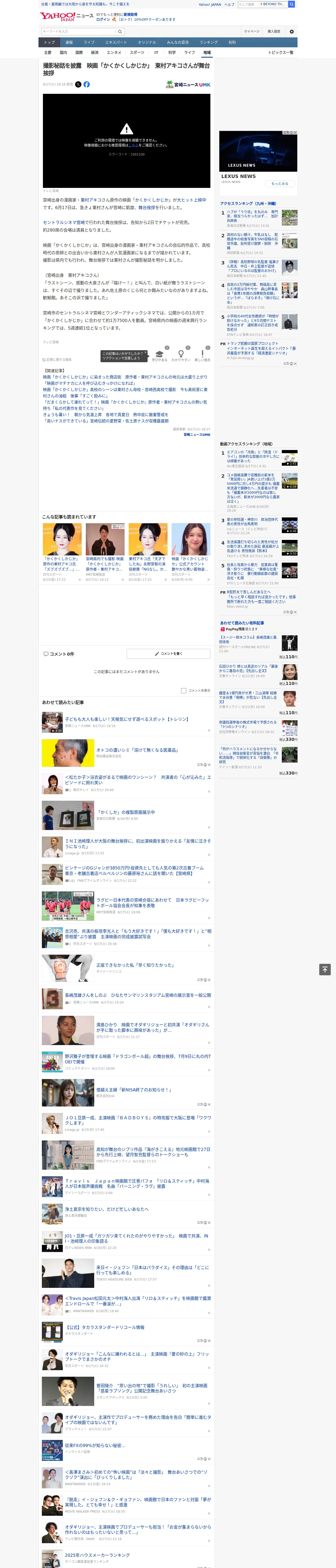Focus the keyword search input field
The height and width of the screenshot is (1568, 336).
coord(79,32)
